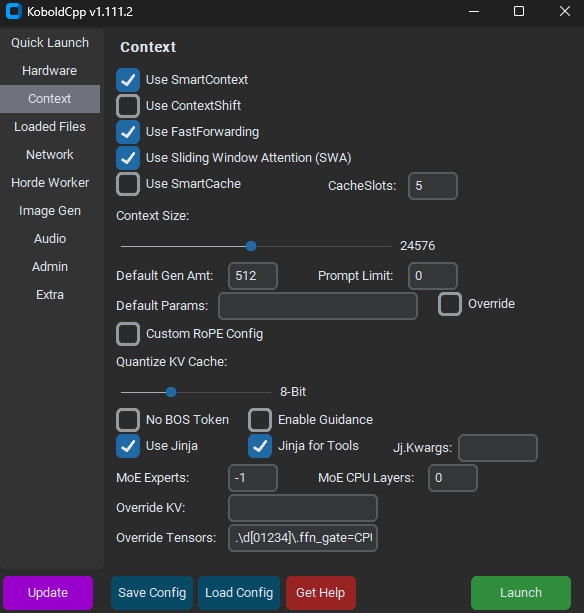The image size is (584, 613).
Task: Open the Extra tab
Action: click(x=50, y=295)
